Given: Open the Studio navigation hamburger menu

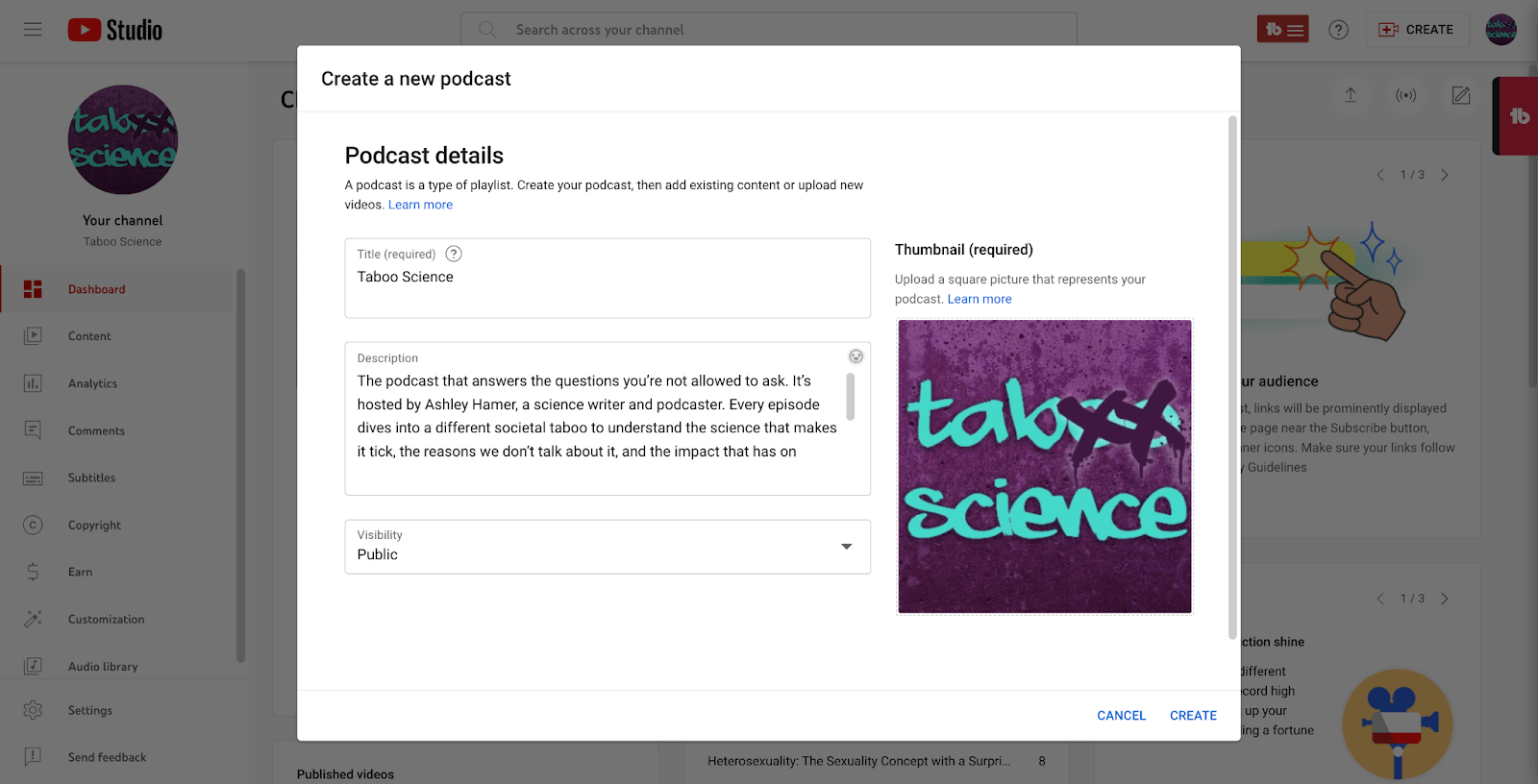Looking at the screenshot, I should [x=32, y=29].
